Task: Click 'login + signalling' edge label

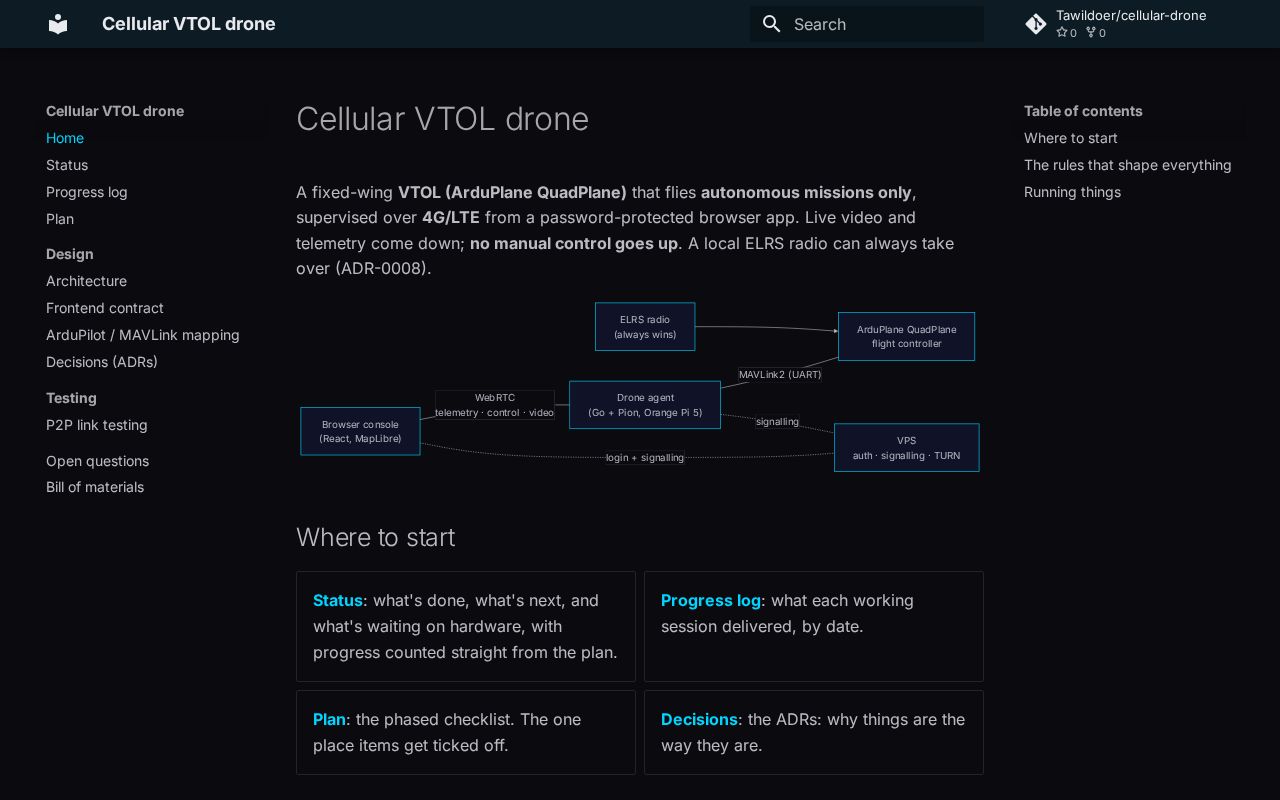Action: (645, 457)
